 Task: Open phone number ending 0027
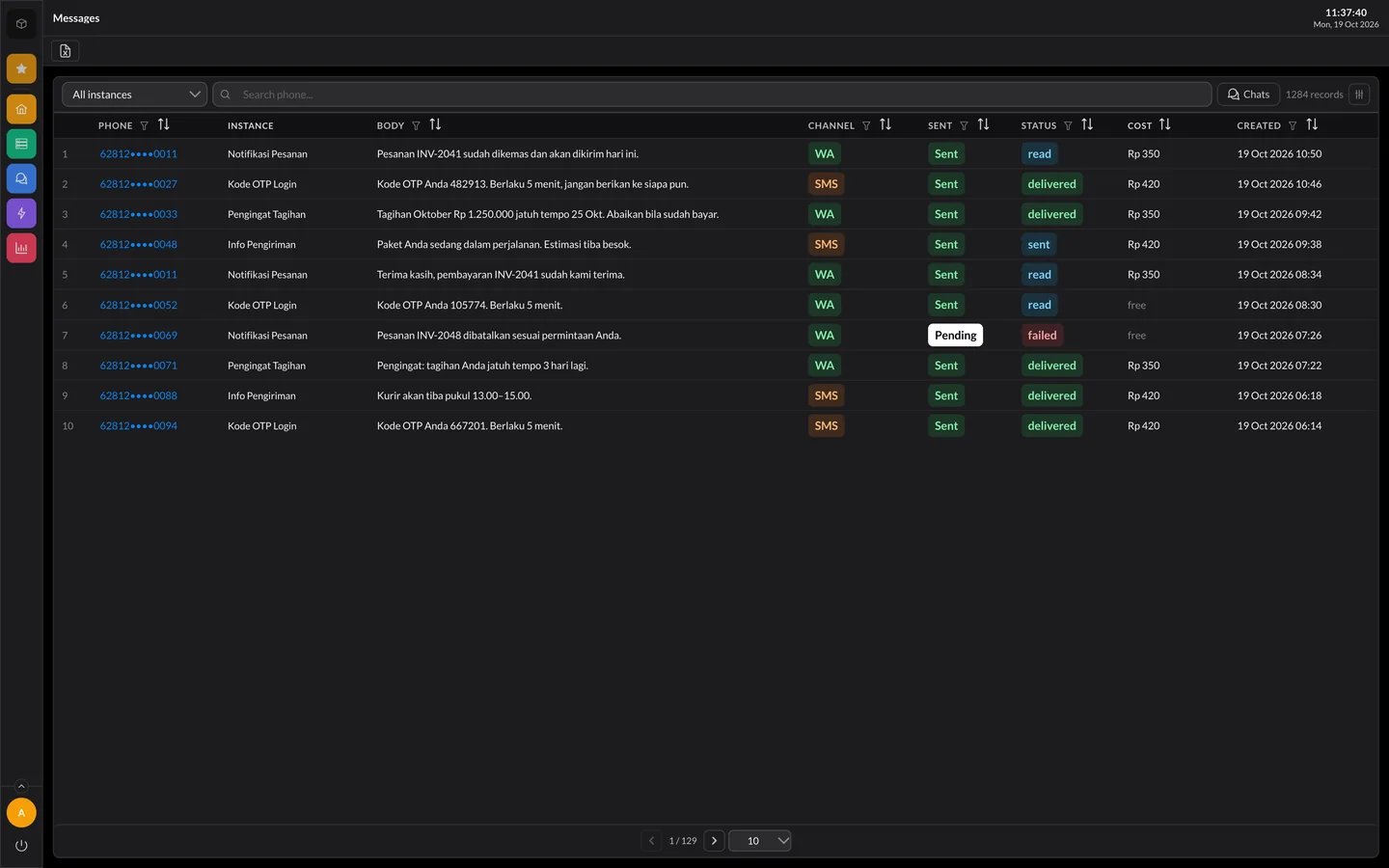(139, 184)
